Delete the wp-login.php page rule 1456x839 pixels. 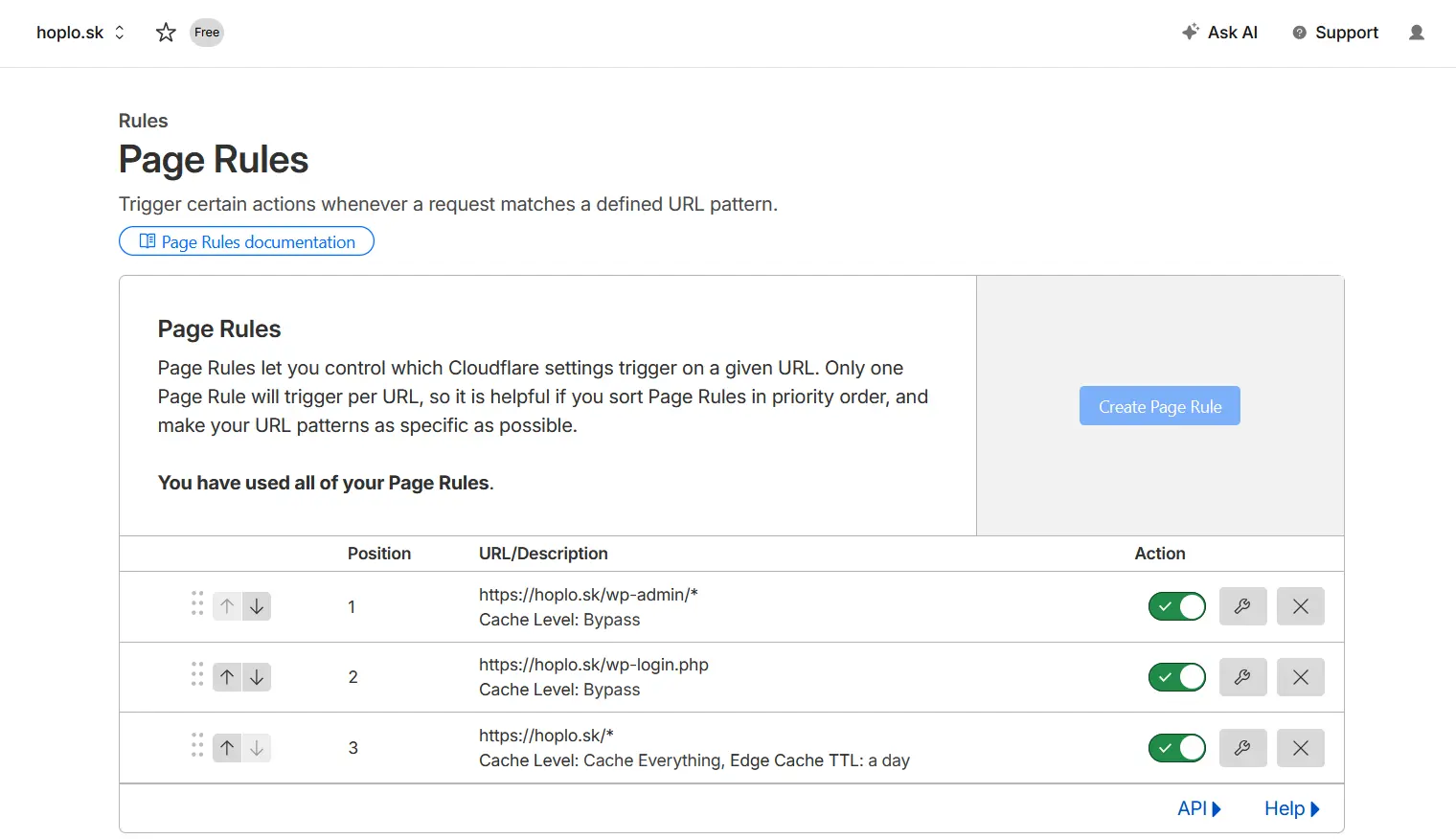click(1300, 676)
